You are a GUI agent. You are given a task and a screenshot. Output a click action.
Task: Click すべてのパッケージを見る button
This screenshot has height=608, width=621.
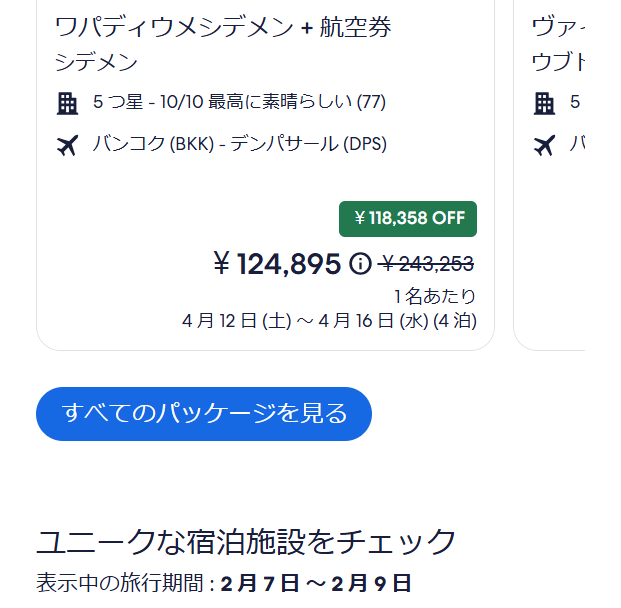(x=204, y=414)
